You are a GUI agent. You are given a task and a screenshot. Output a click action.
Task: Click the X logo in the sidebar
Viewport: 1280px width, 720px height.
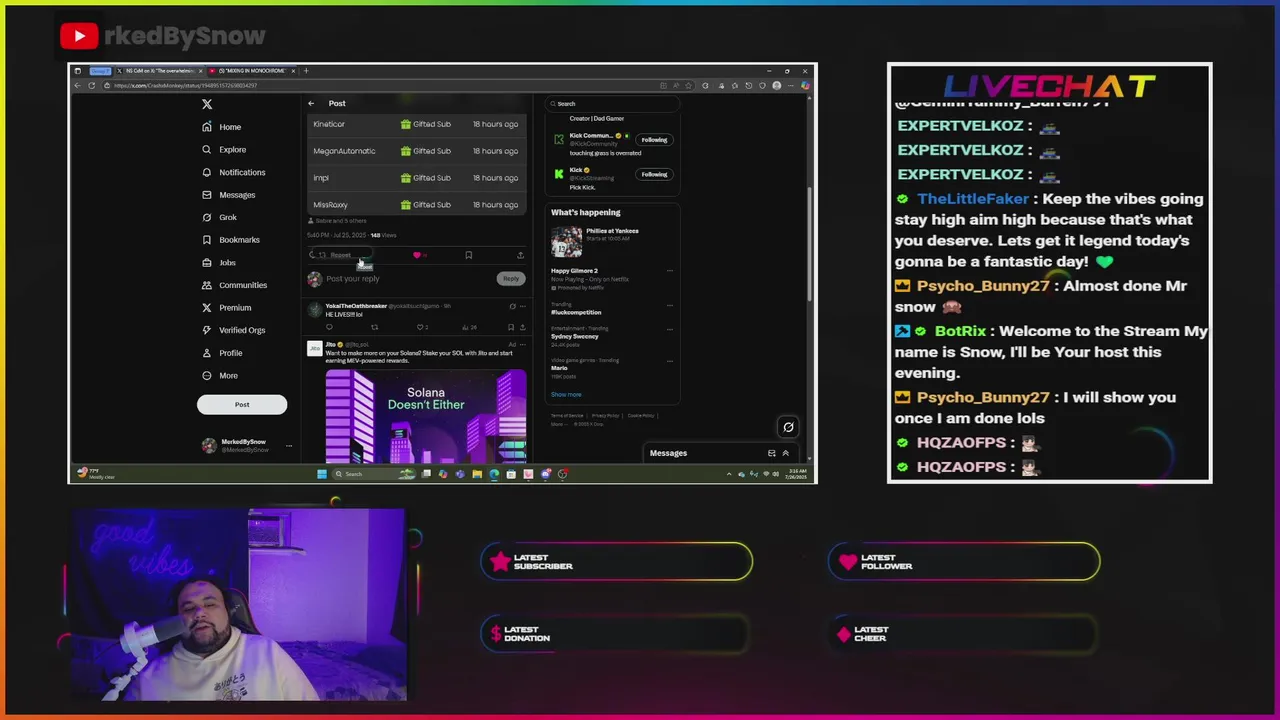pos(207,104)
